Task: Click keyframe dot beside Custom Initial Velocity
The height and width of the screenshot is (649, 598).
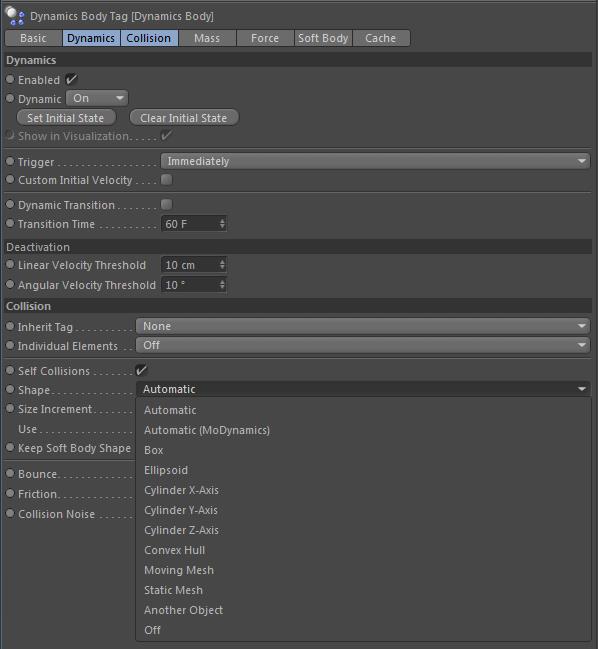Action: pos(10,179)
